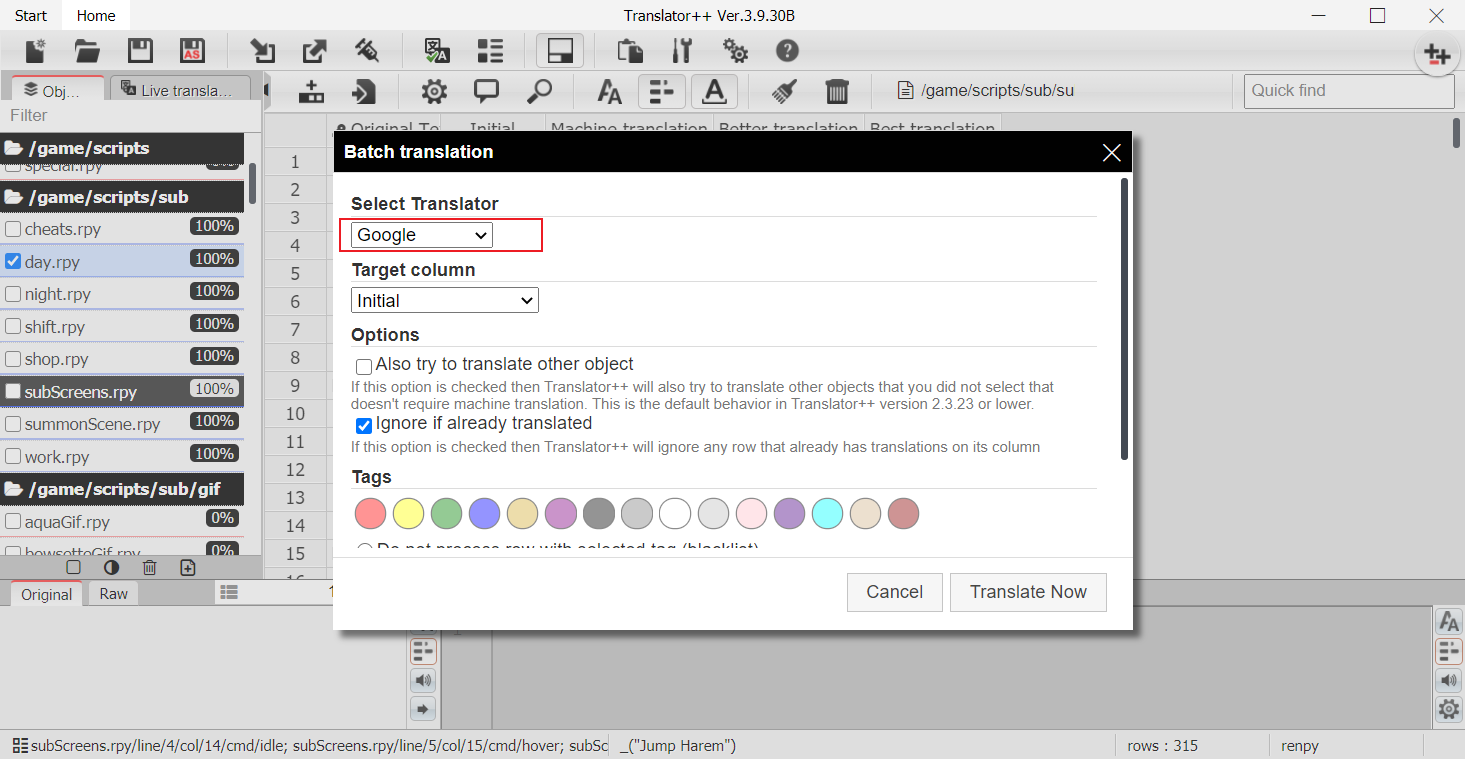
Task: Check the shop.rpy file checkbox
Action: [13, 359]
